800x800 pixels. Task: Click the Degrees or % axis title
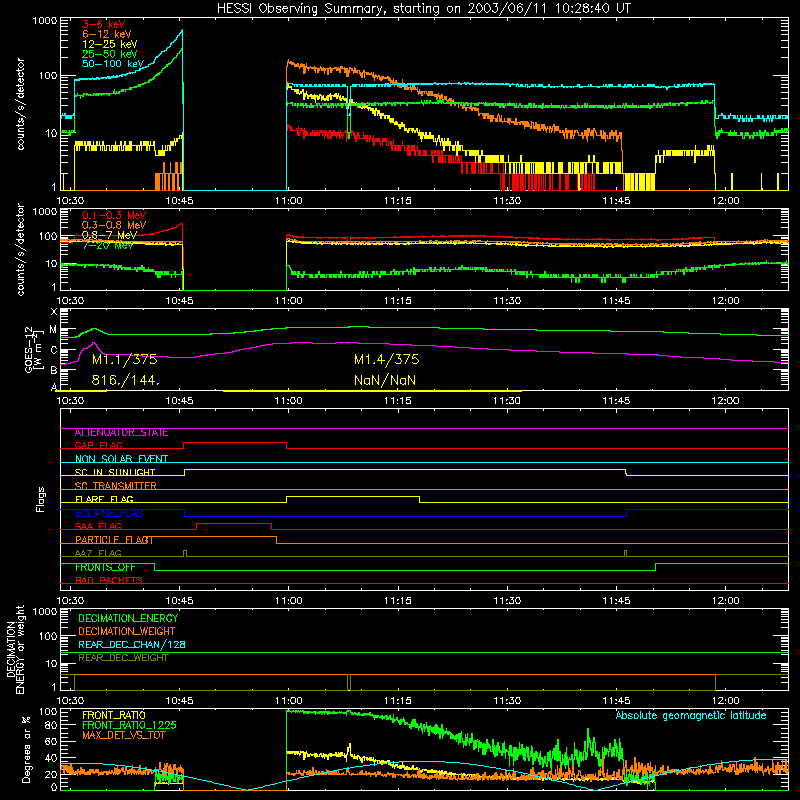(26, 749)
